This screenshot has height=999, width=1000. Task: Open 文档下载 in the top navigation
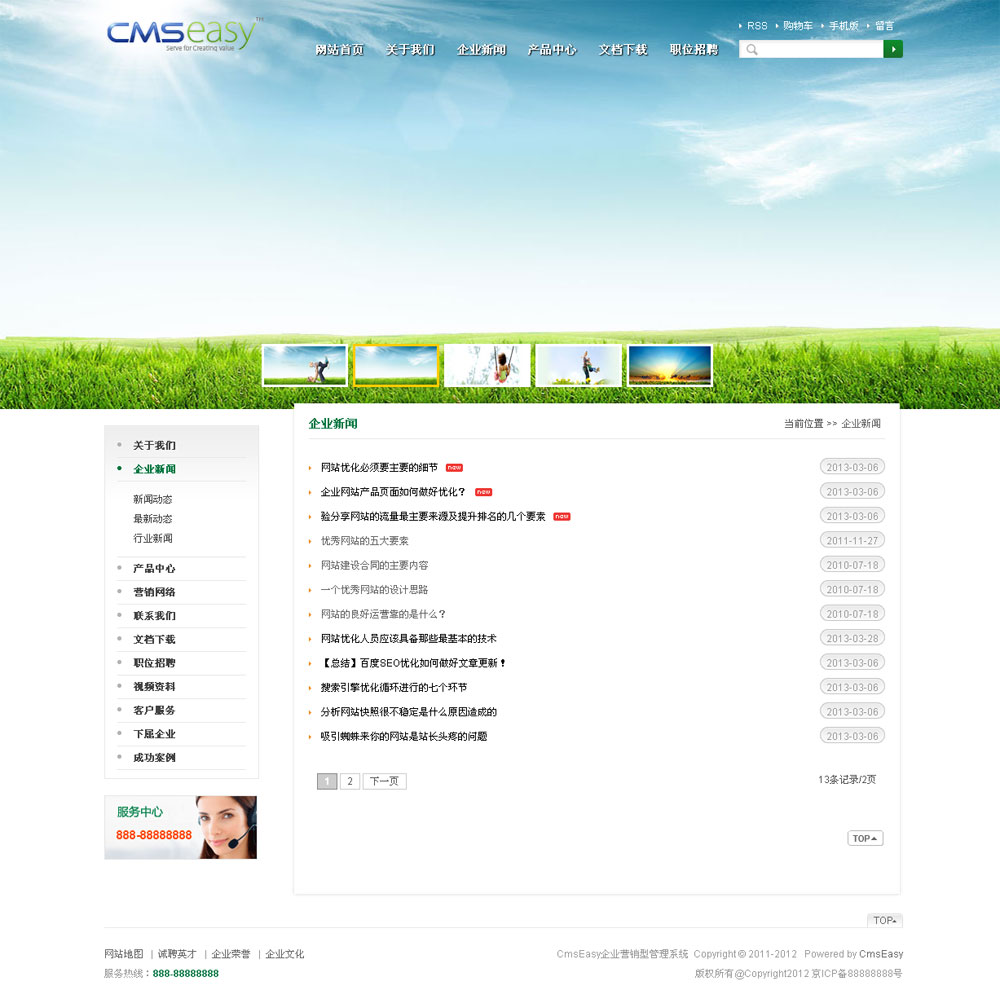click(x=623, y=50)
